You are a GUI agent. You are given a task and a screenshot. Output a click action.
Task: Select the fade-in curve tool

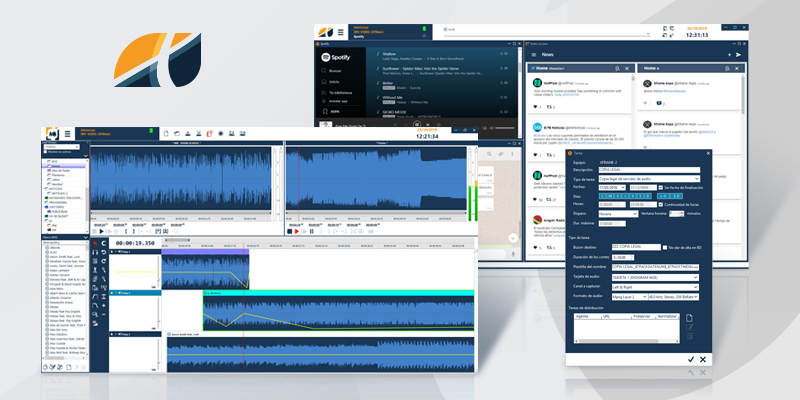[x=95, y=296]
